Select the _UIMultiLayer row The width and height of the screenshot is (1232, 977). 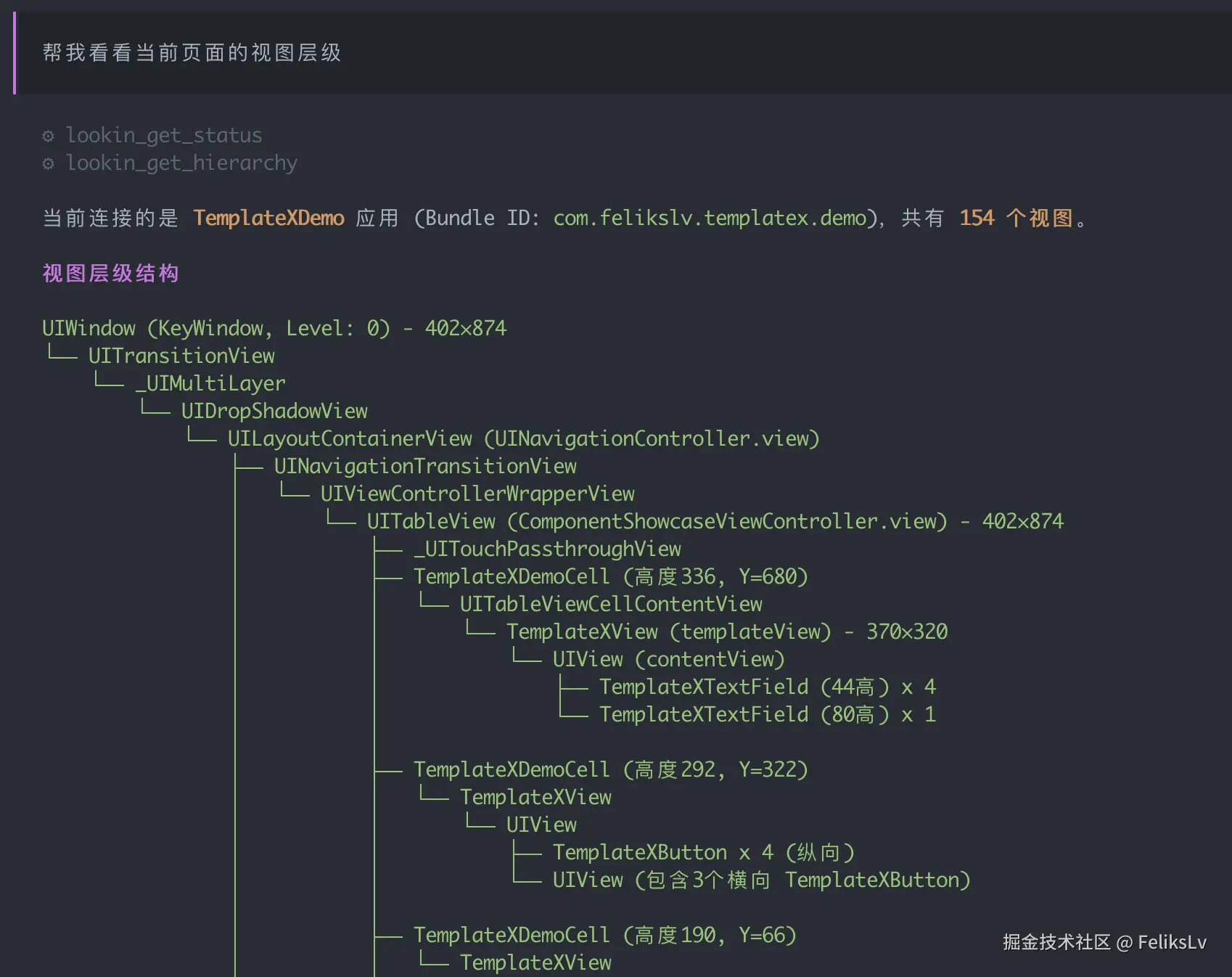[x=210, y=384]
